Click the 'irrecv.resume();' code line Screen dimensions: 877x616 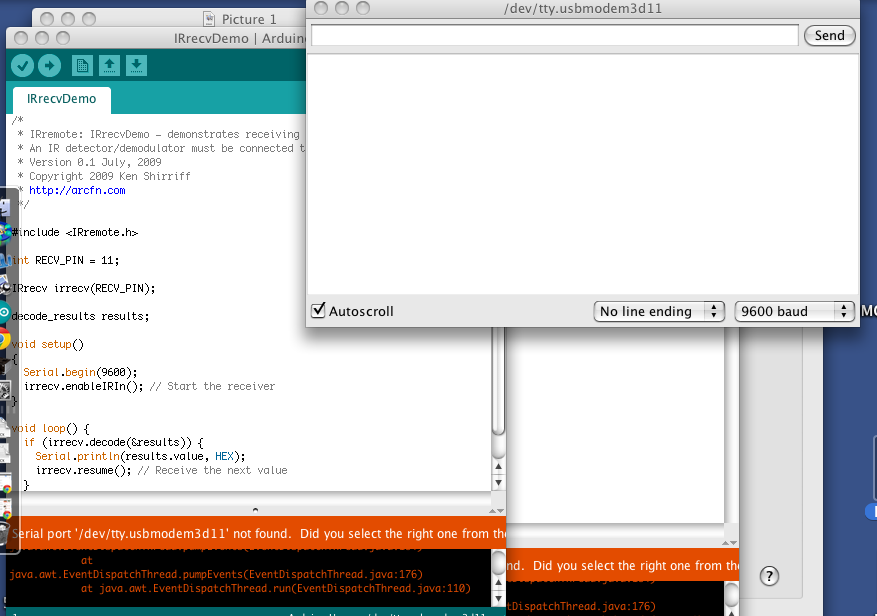tap(83, 470)
